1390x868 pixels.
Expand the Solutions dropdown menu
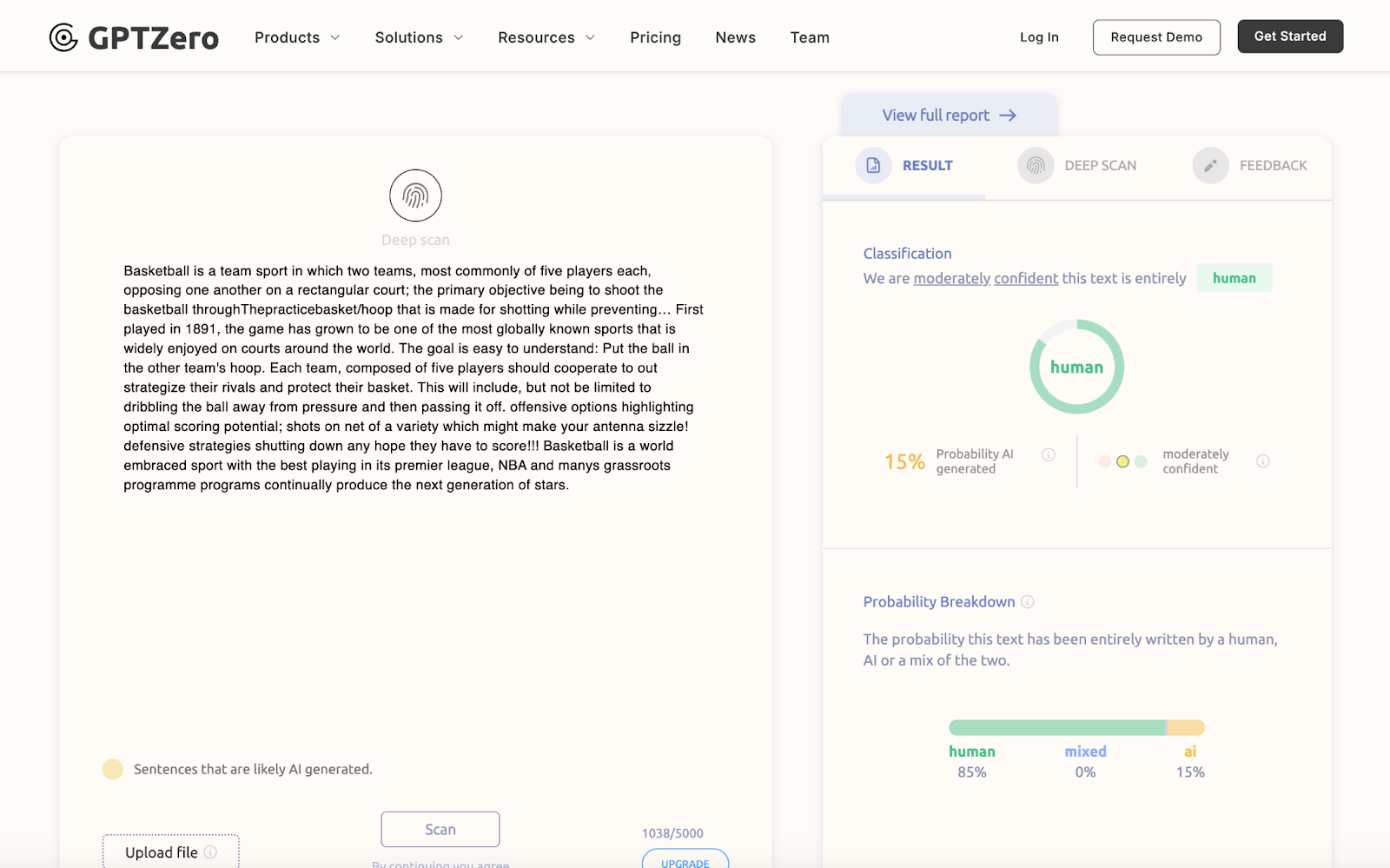419,37
